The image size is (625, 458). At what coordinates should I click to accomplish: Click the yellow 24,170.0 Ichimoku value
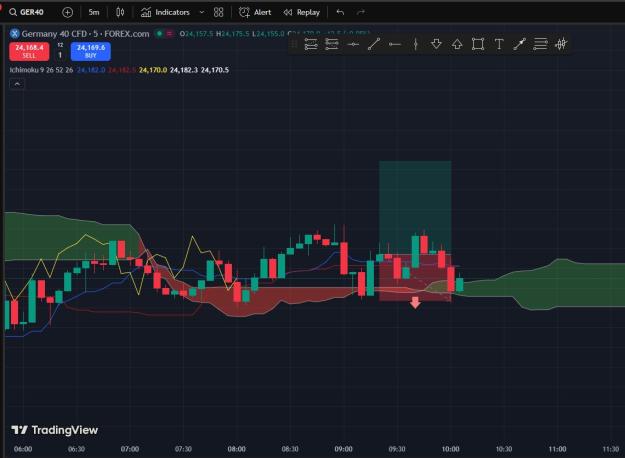coord(153,70)
